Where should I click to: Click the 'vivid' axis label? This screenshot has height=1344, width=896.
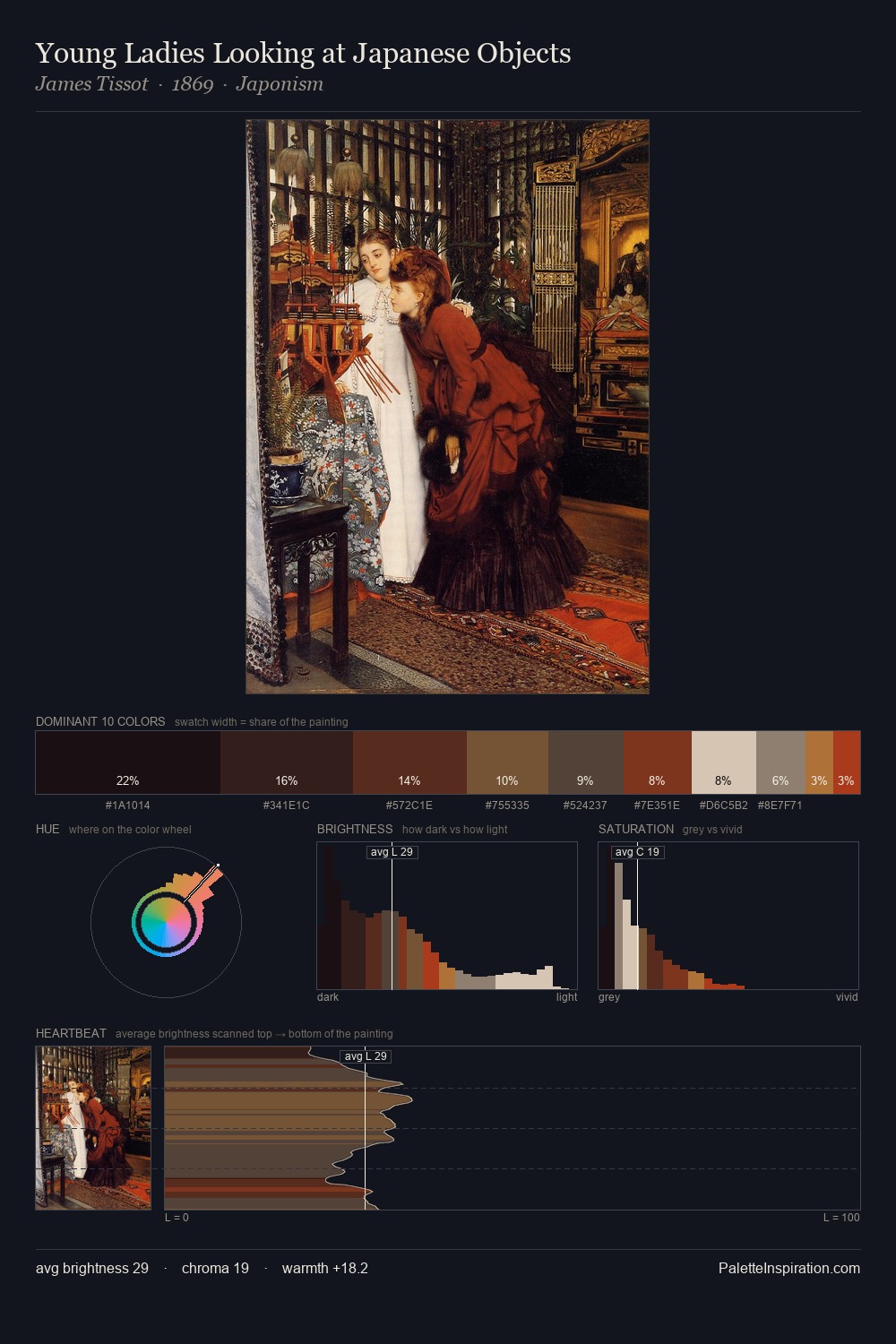pyautogui.click(x=847, y=997)
